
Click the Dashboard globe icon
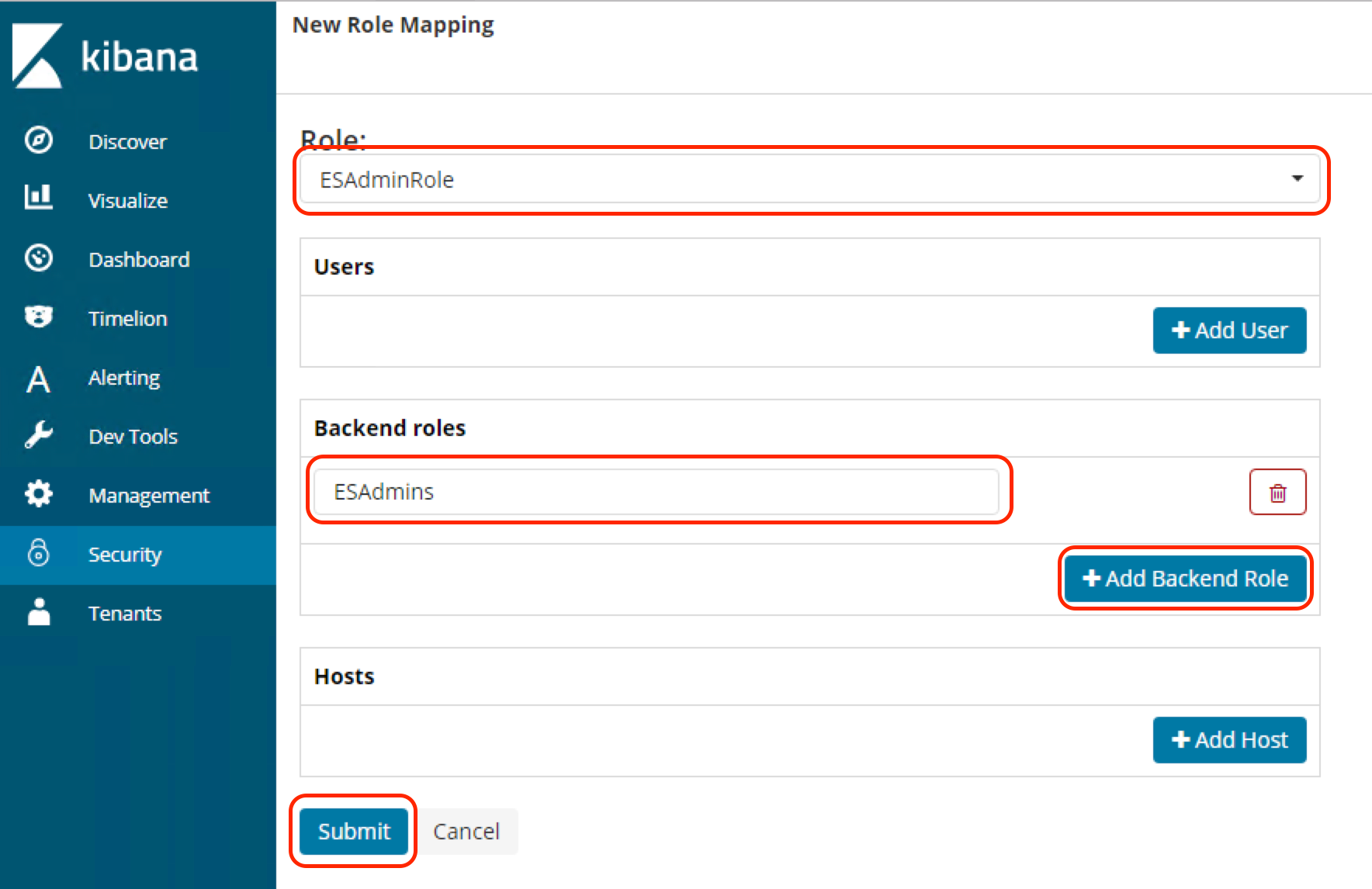point(38,258)
